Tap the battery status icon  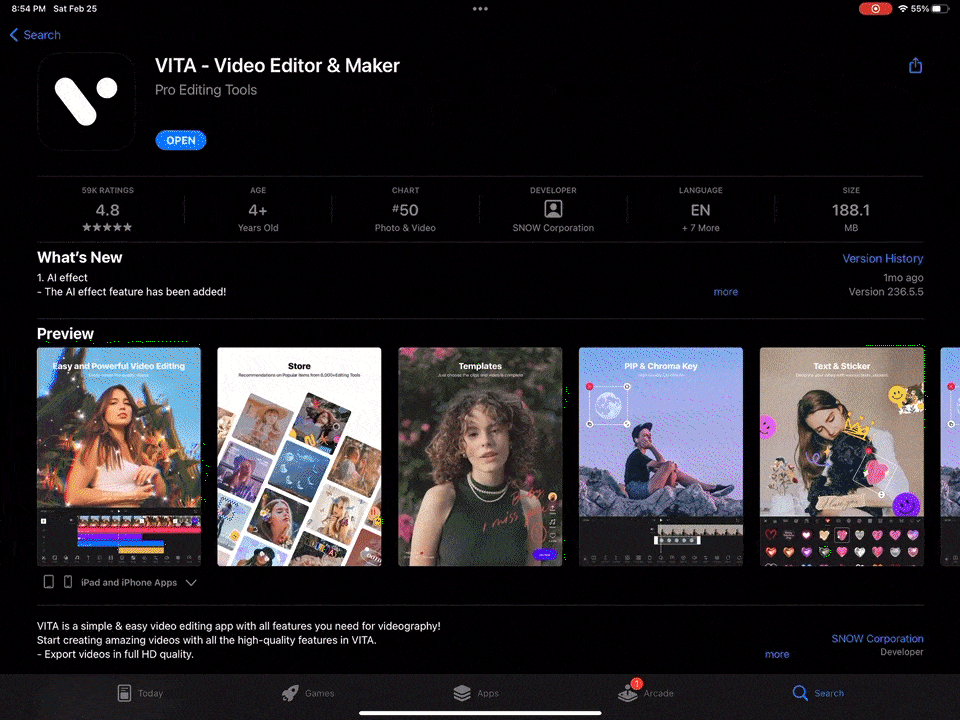click(940, 9)
